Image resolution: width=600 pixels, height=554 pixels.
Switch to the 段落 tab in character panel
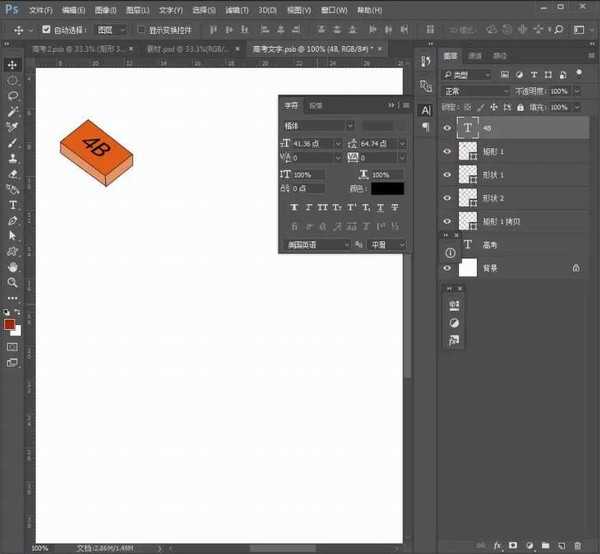point(315,105)
